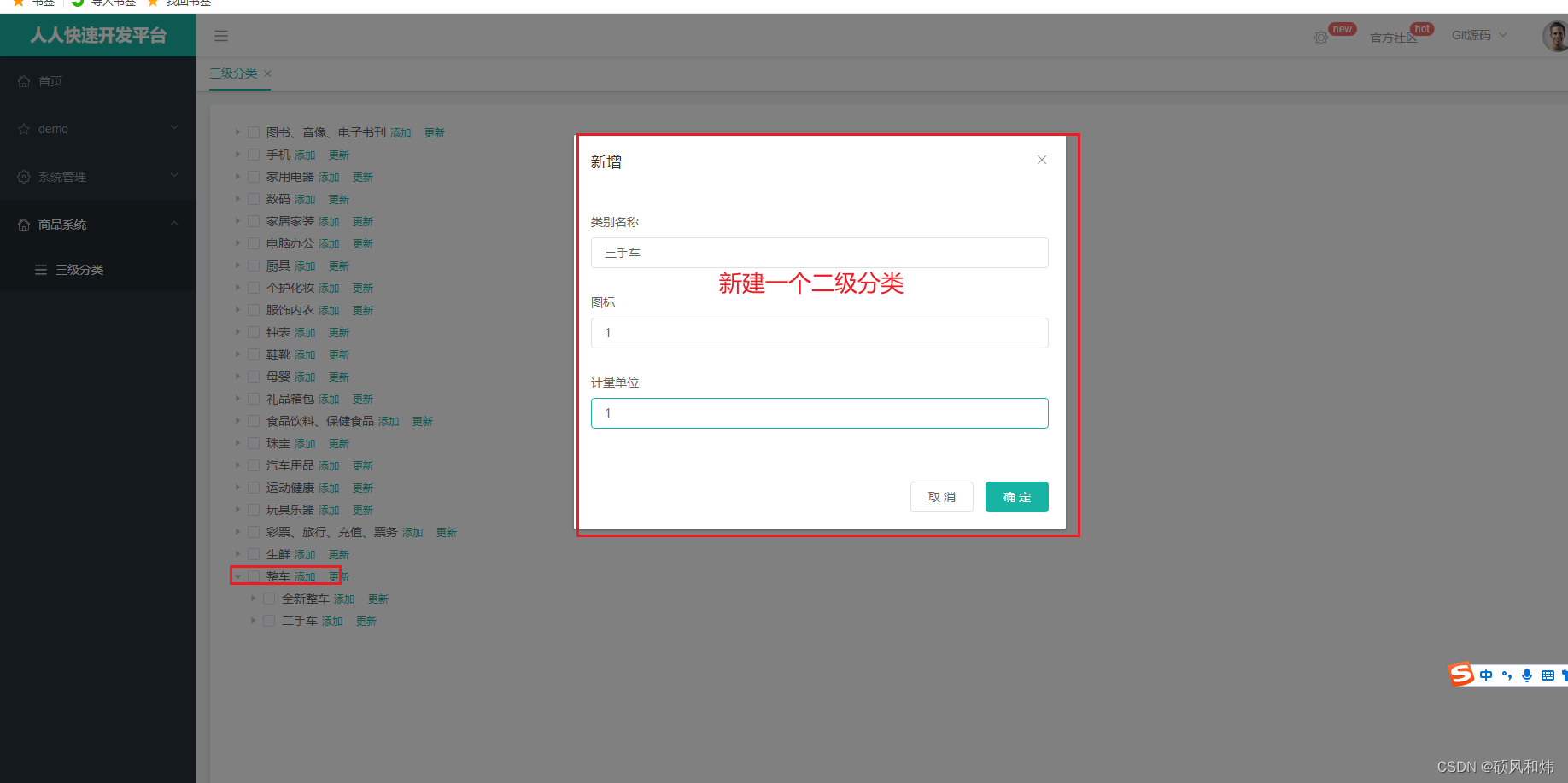
Task: Close the 新增 dialog with X icon
Action: tap(1042, 160)
